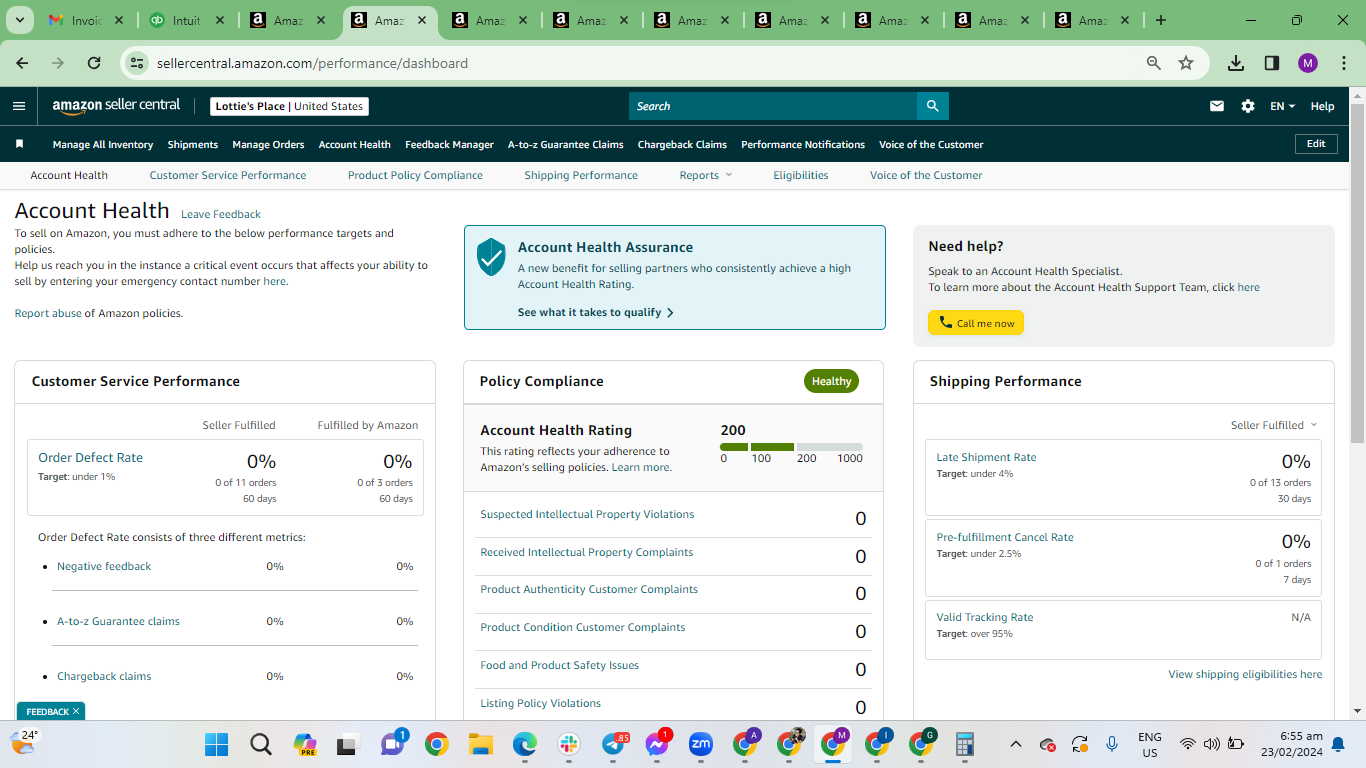Open the Chrome profile avatar M
This screenshot has height=768, width=1366.
(x=1308, y=63)
